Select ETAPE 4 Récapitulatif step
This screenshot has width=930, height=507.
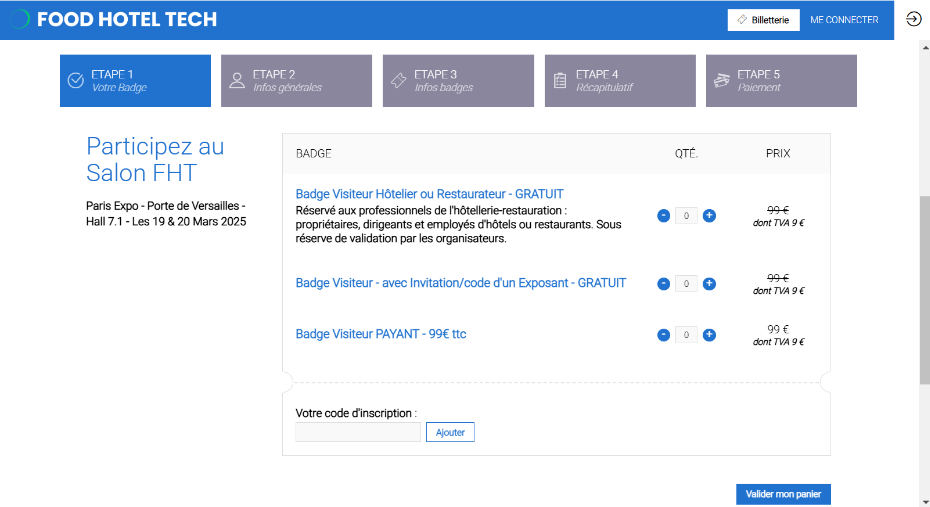(x=620, y=81)
